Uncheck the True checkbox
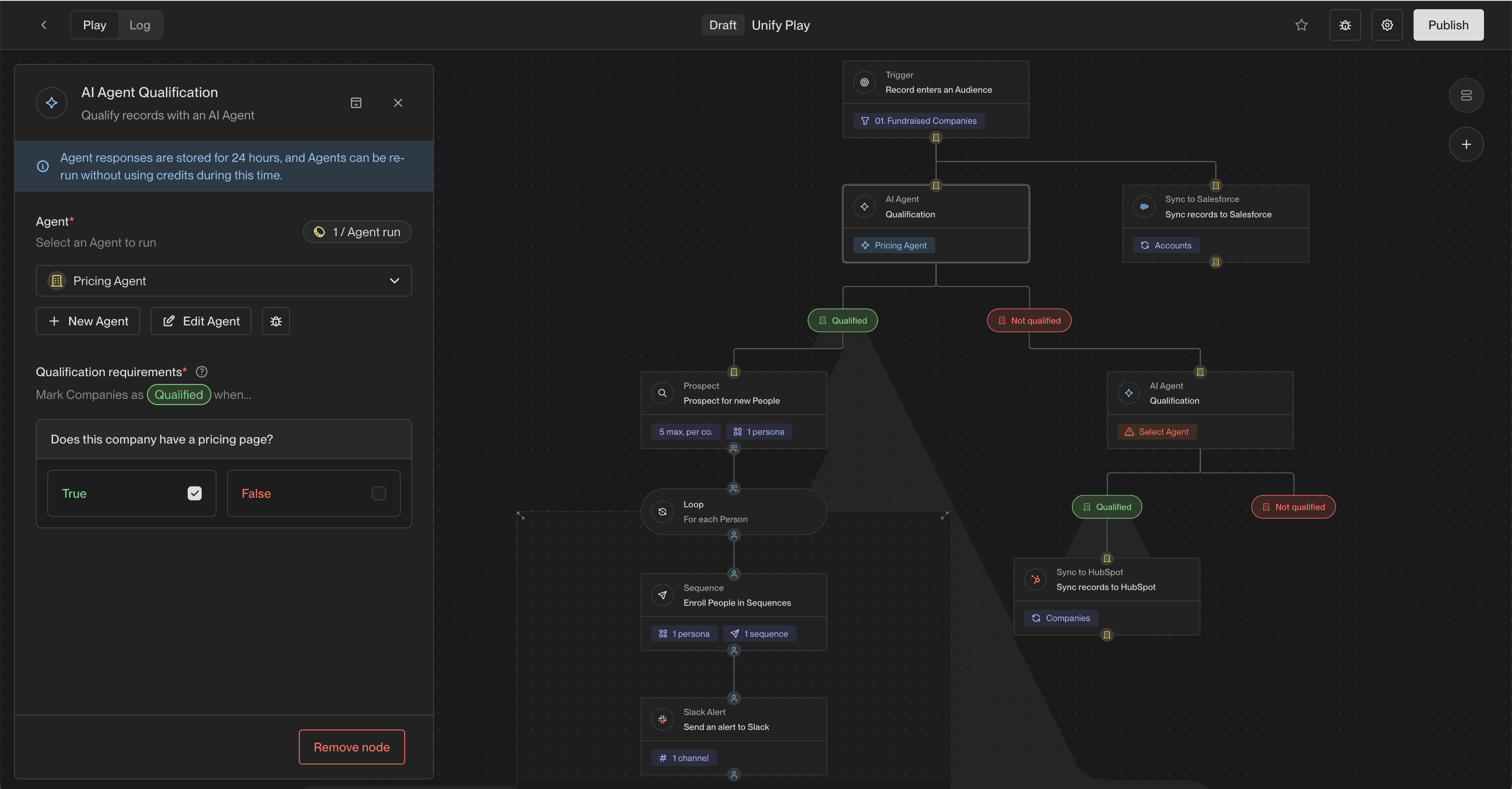Screen dimensions: 1512x789 point(195,493)
